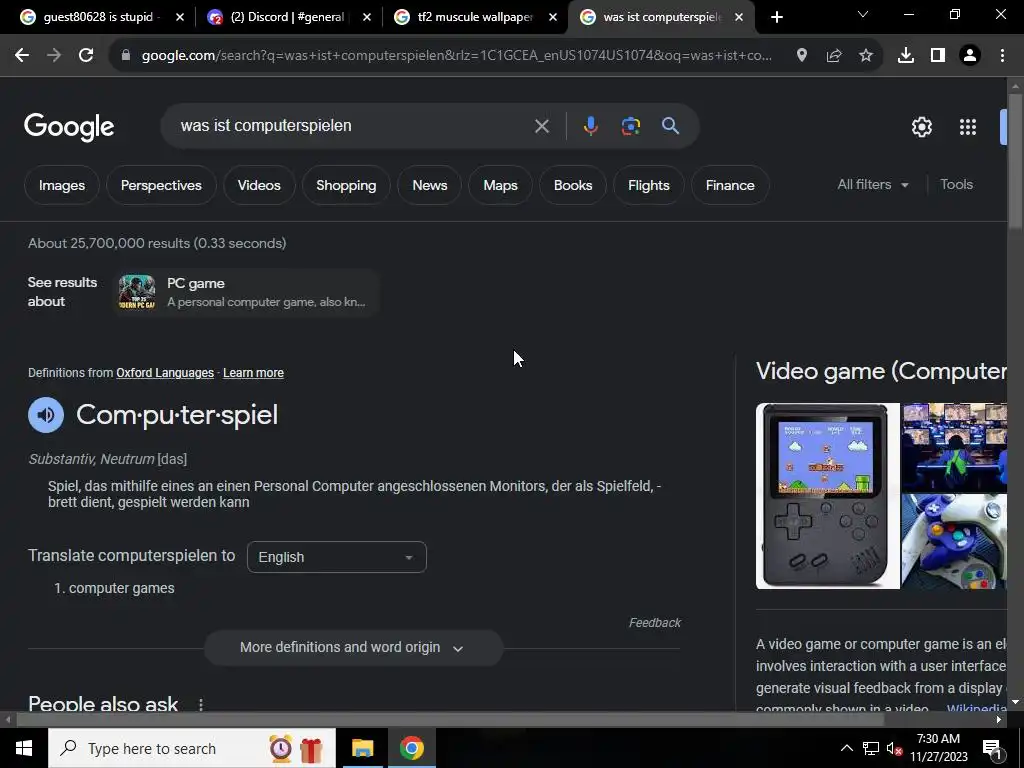The width and height of the screenshot is (1024, 768).
Task: Share this page icon
Action: 833,56
